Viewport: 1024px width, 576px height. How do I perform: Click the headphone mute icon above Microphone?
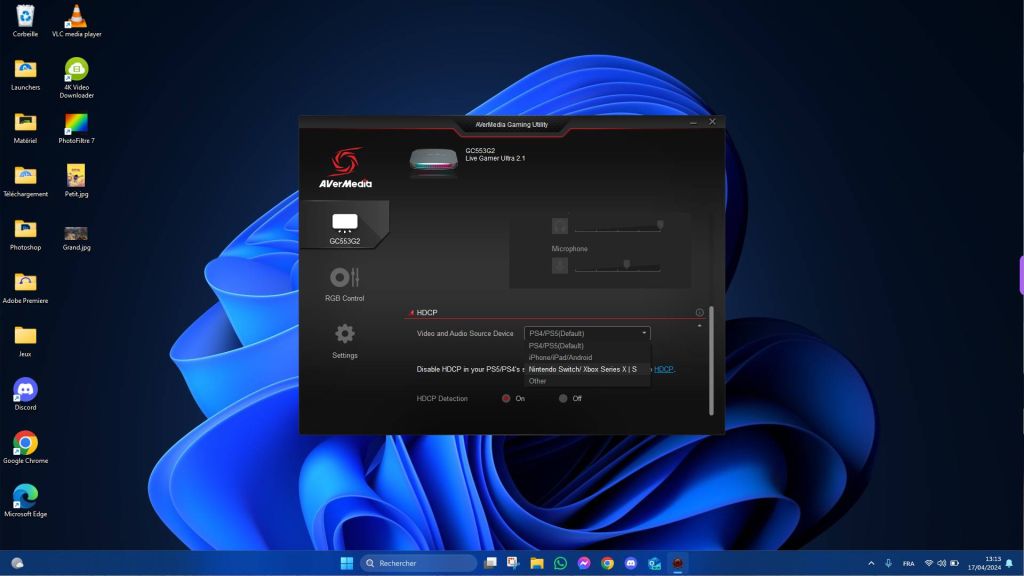[560, 226]
